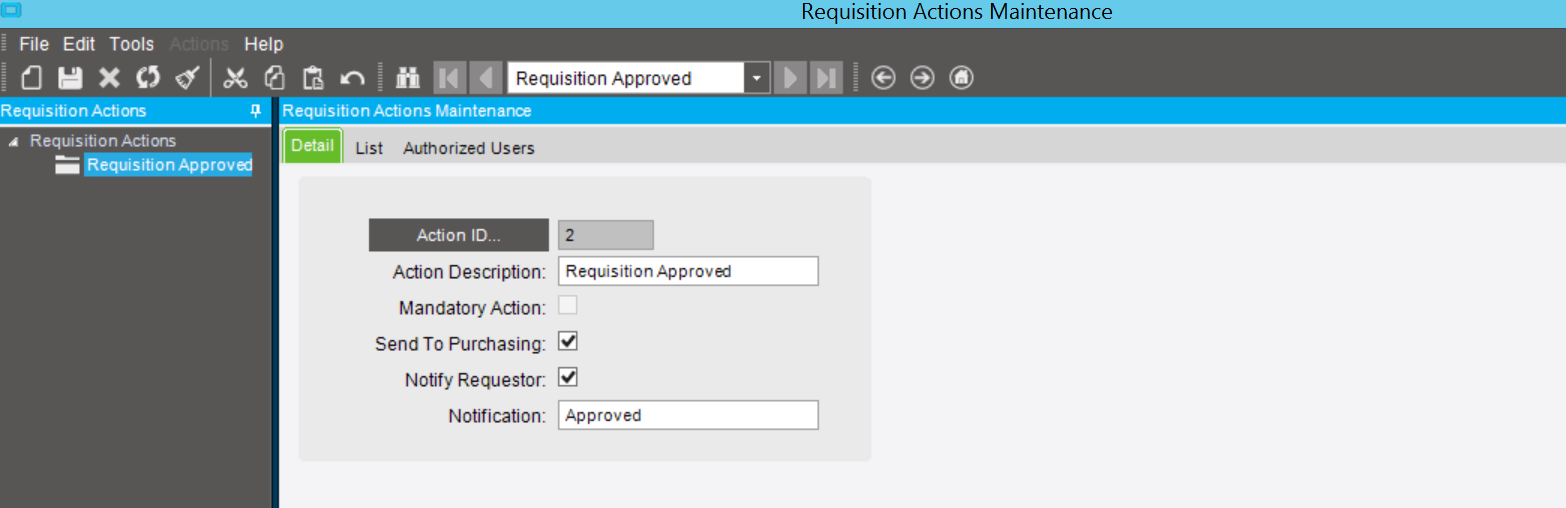Click the Notification field containing Approved
Image resolution: width=1566 pixels, height=508 pixels.
click(688, 415)
